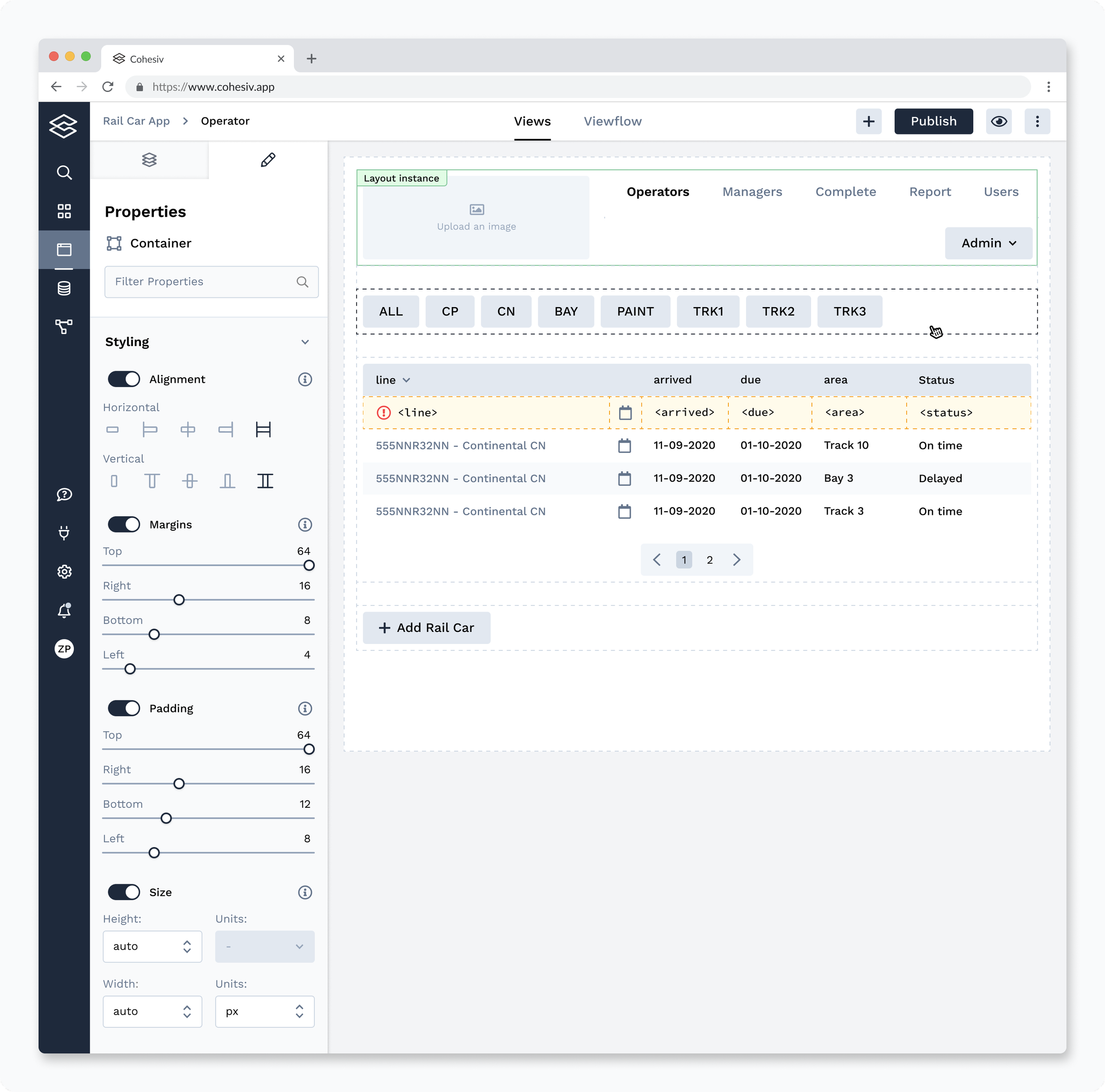Open the Admin dropdown
The height and width of the screenshot is (1092, 1105).
[x=988, y=243]
